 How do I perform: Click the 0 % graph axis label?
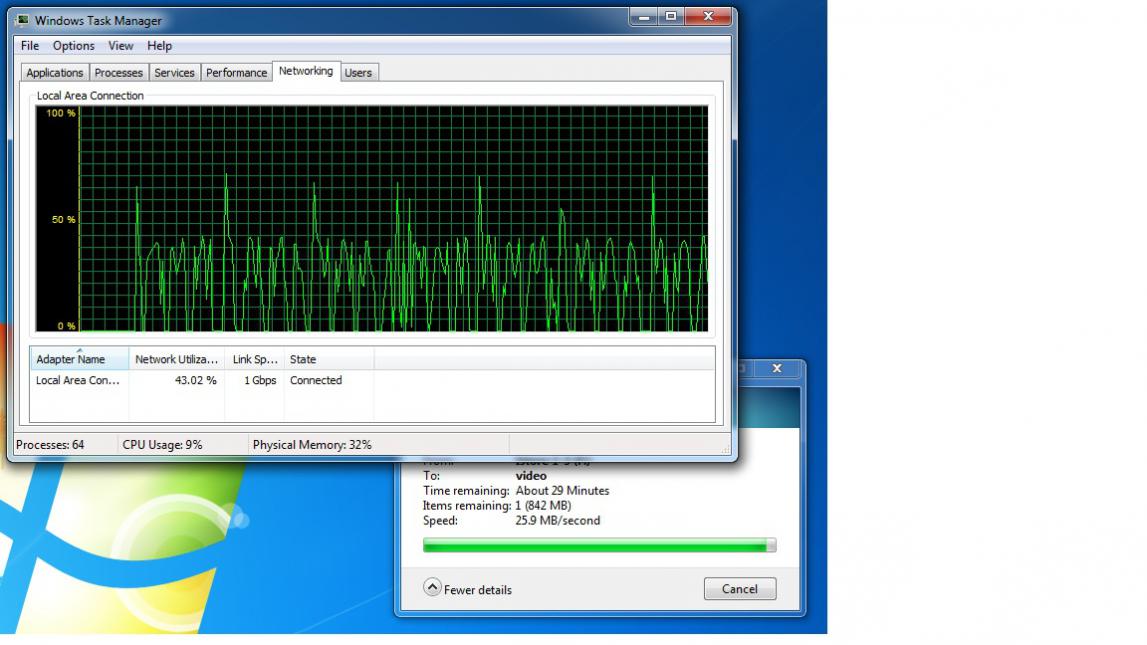point(67,326)
